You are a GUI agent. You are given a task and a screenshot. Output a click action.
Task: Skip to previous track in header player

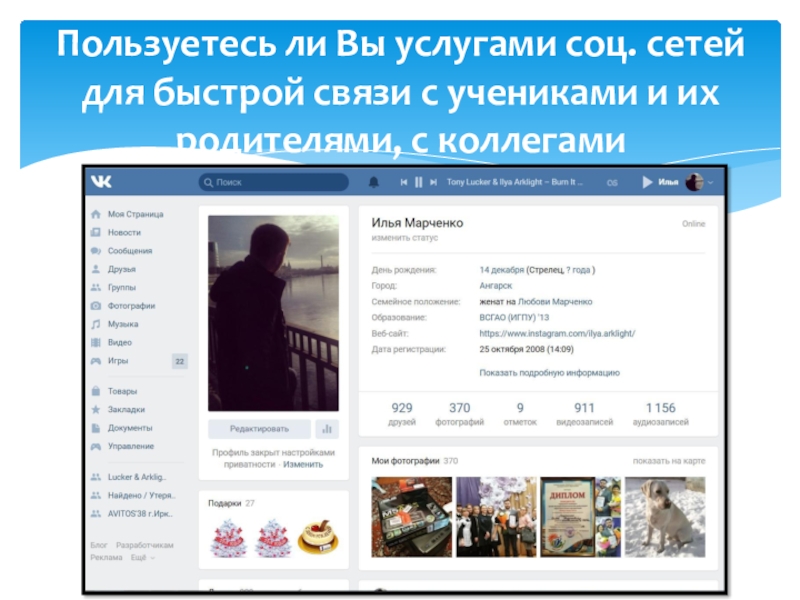point(404,182)
